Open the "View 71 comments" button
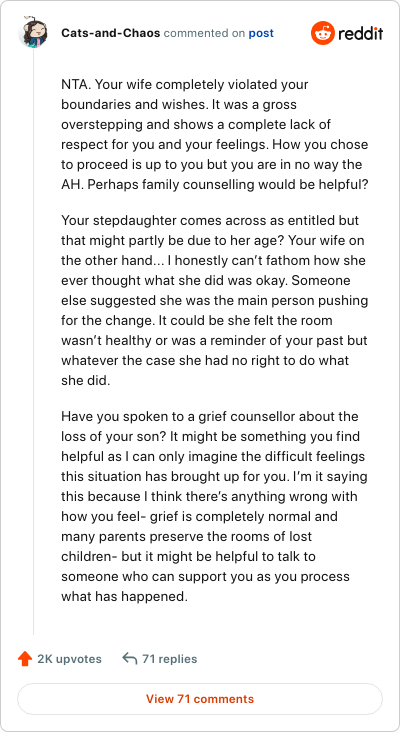Image resolution: width=400 pixels, height=732 pixels. click(x=200, y=699)
